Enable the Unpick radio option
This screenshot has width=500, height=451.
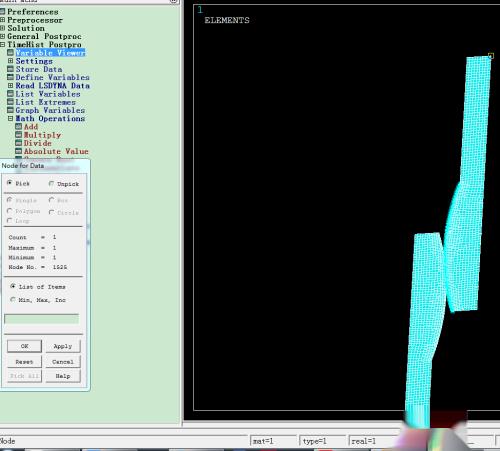[51, 184]
